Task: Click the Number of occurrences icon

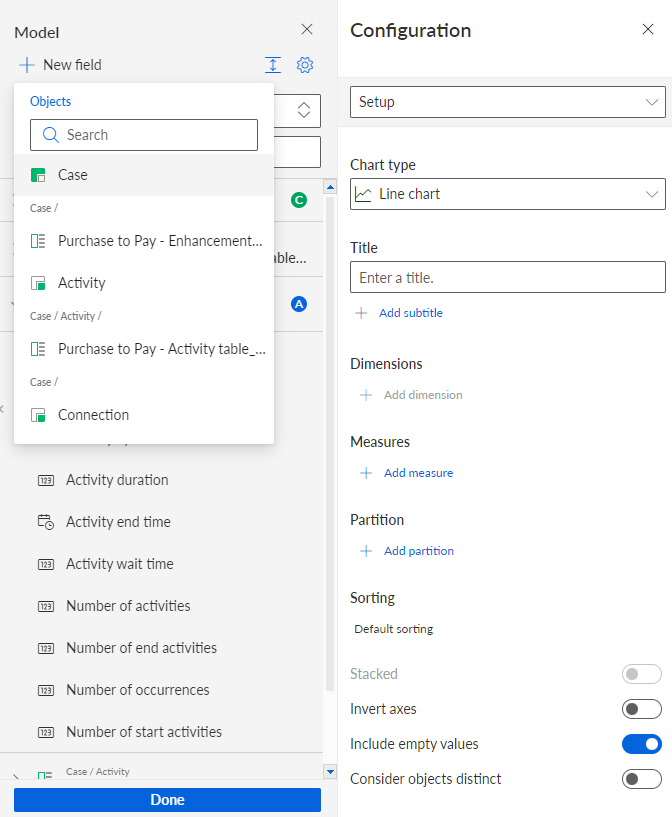Action: [x=46, y=690]
